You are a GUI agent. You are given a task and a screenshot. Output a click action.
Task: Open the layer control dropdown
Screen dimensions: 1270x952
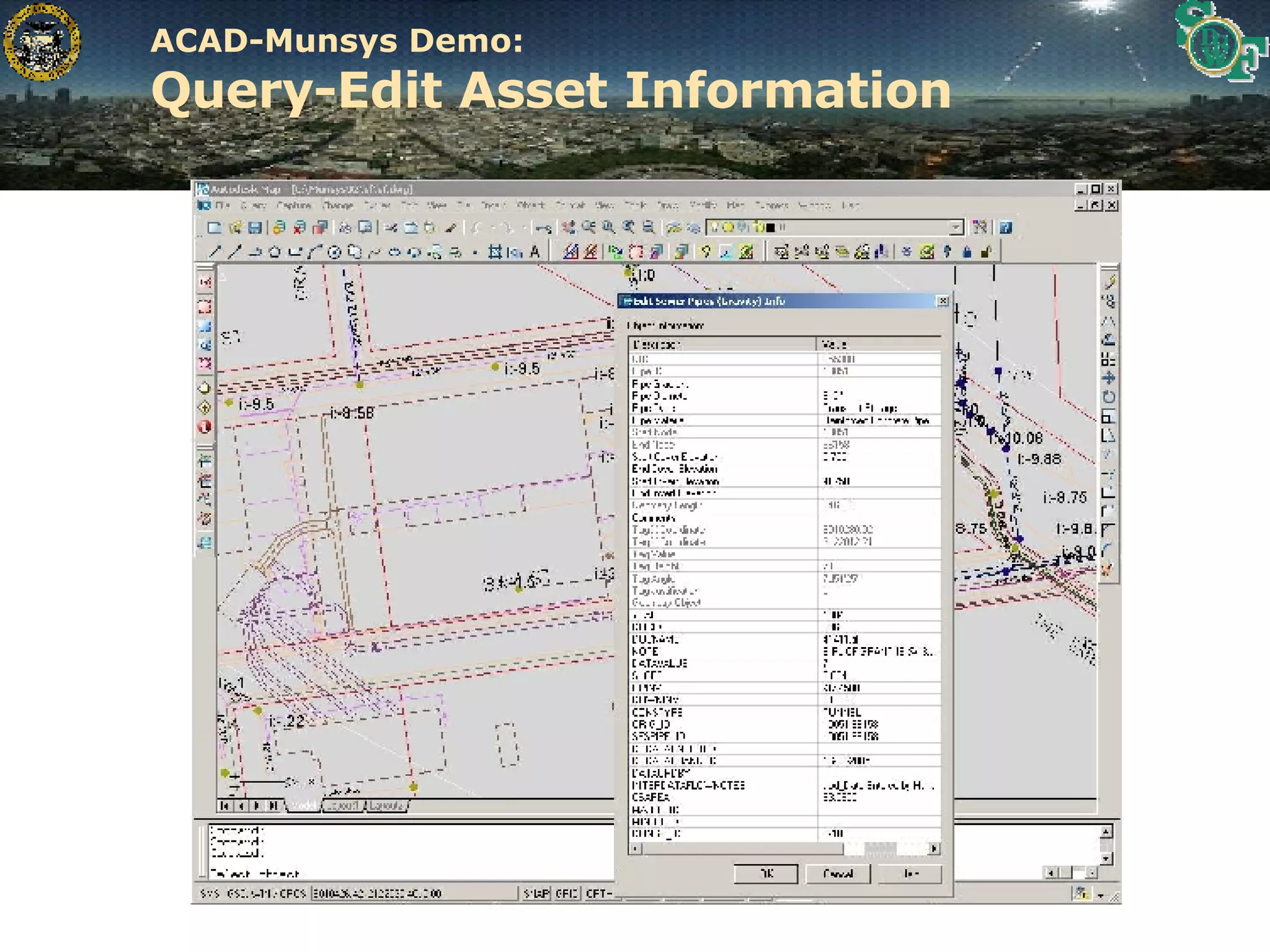956,227
